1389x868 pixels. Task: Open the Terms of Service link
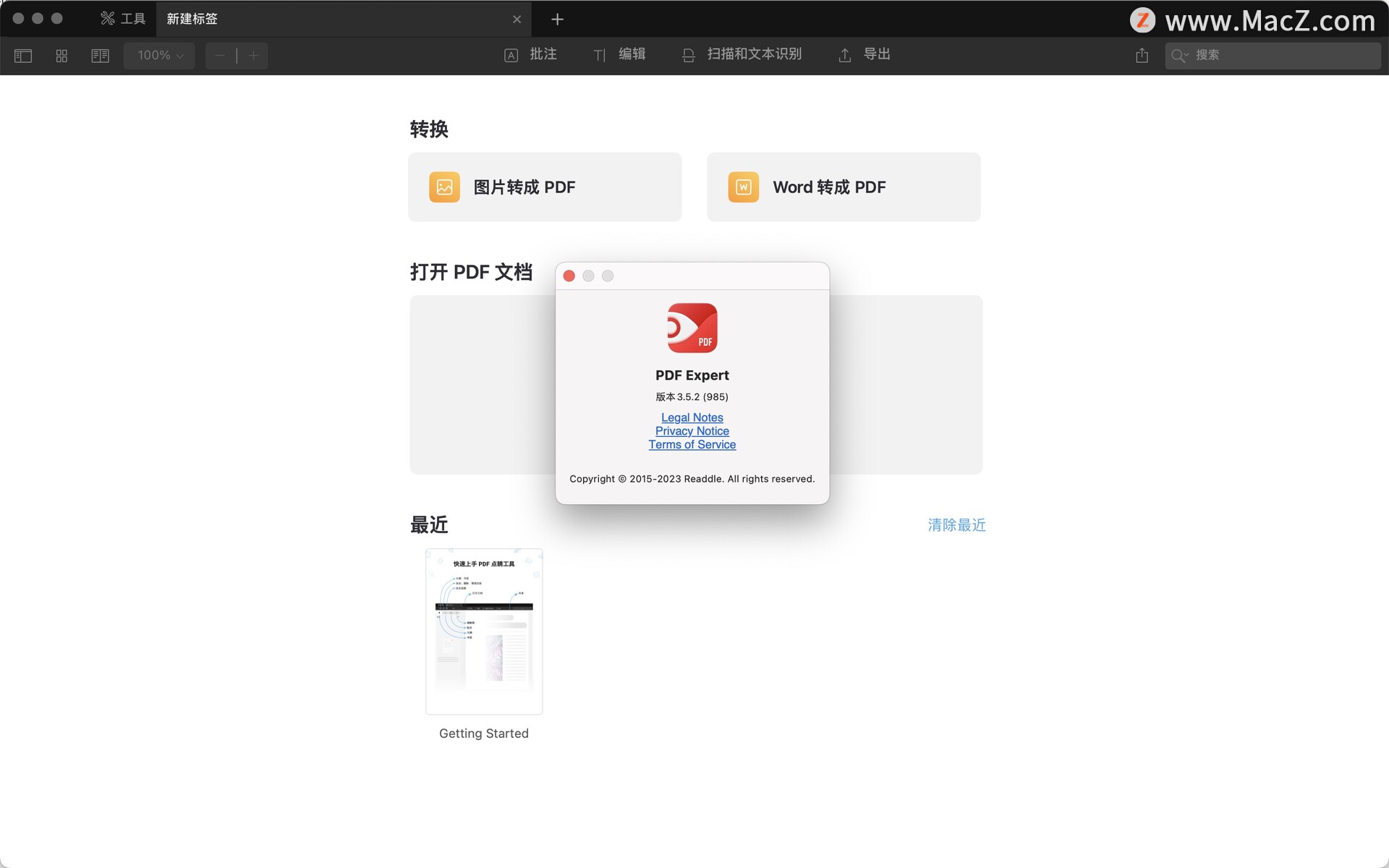692,445
